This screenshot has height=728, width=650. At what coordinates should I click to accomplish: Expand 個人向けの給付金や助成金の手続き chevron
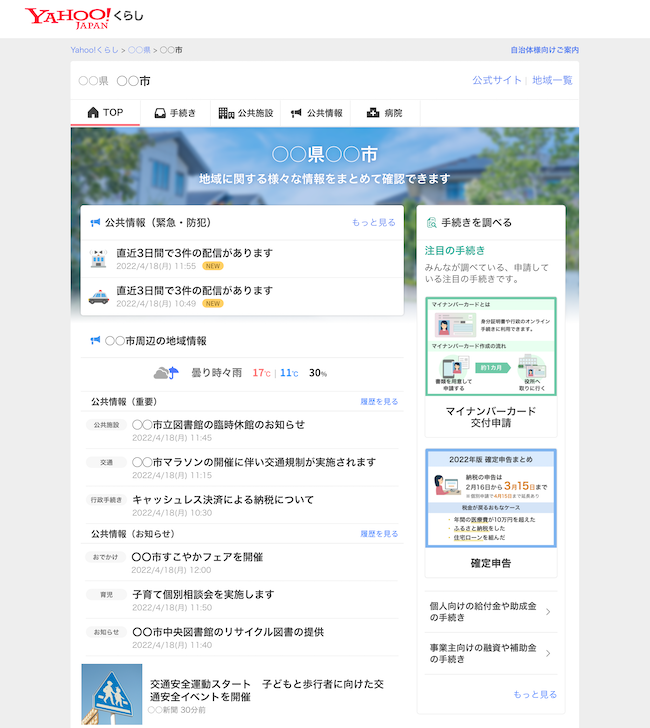548,612
